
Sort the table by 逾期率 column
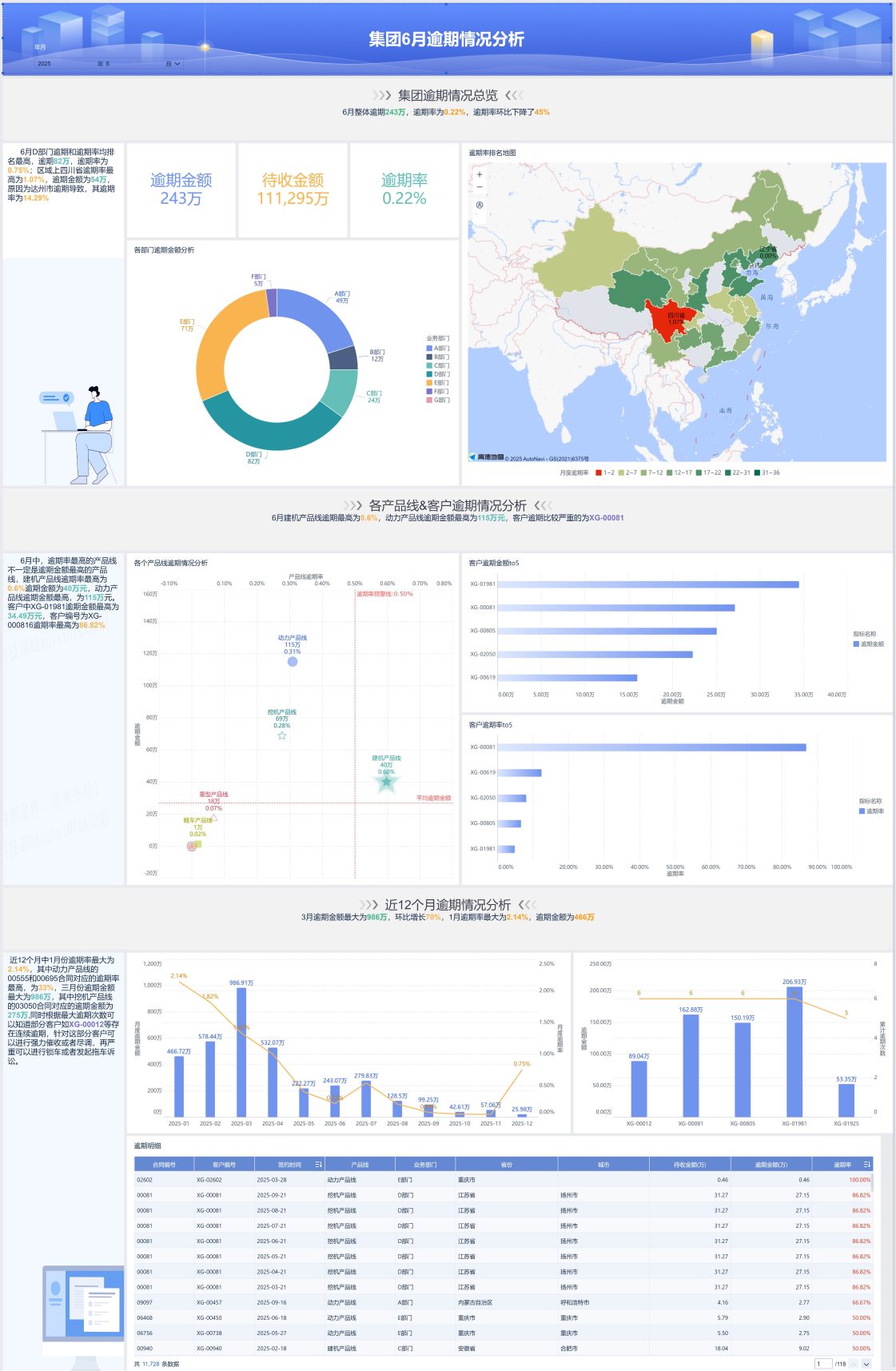point(866,1165)
